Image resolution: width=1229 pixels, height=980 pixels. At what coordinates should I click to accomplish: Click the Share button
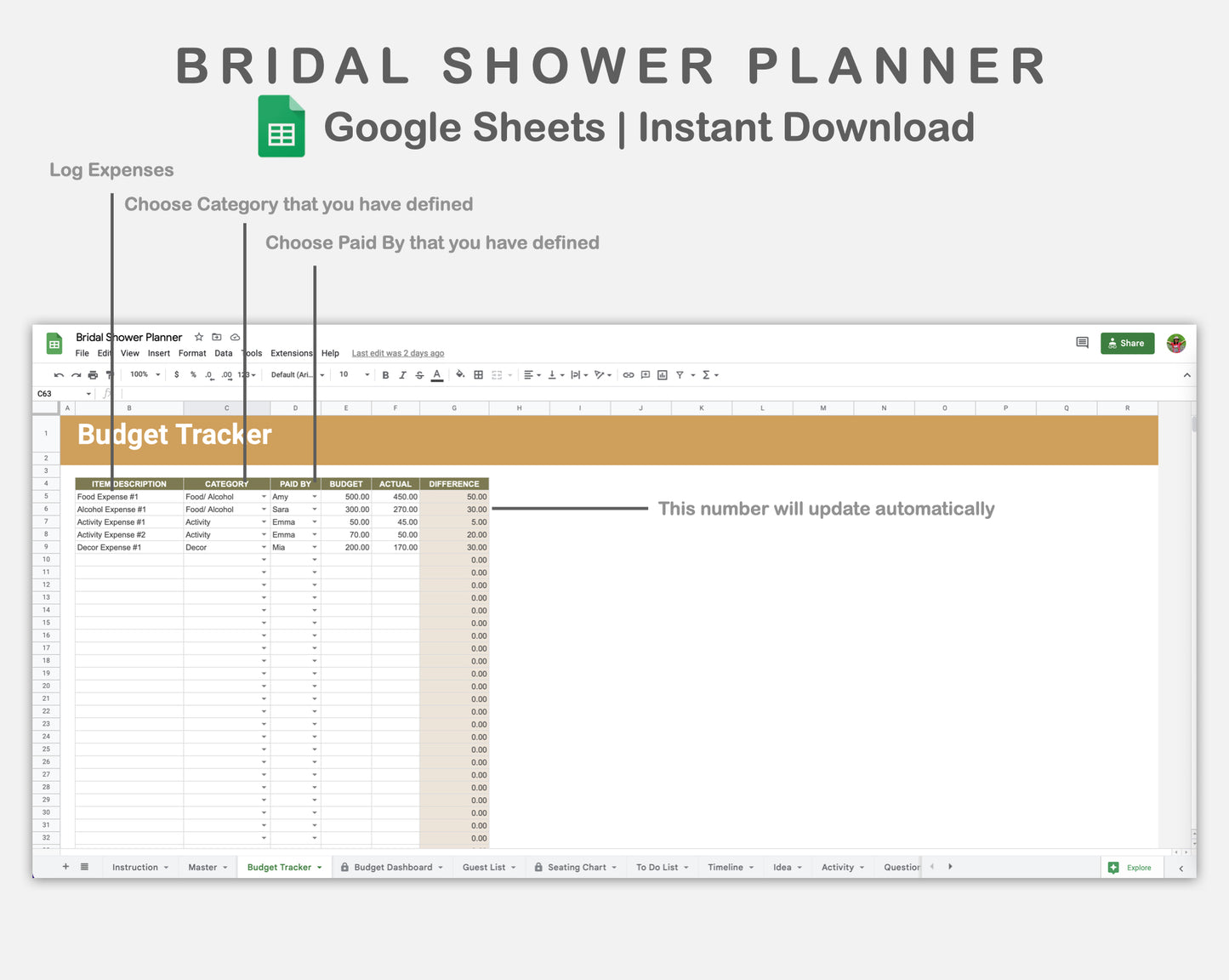click(x=1127, y=343)
